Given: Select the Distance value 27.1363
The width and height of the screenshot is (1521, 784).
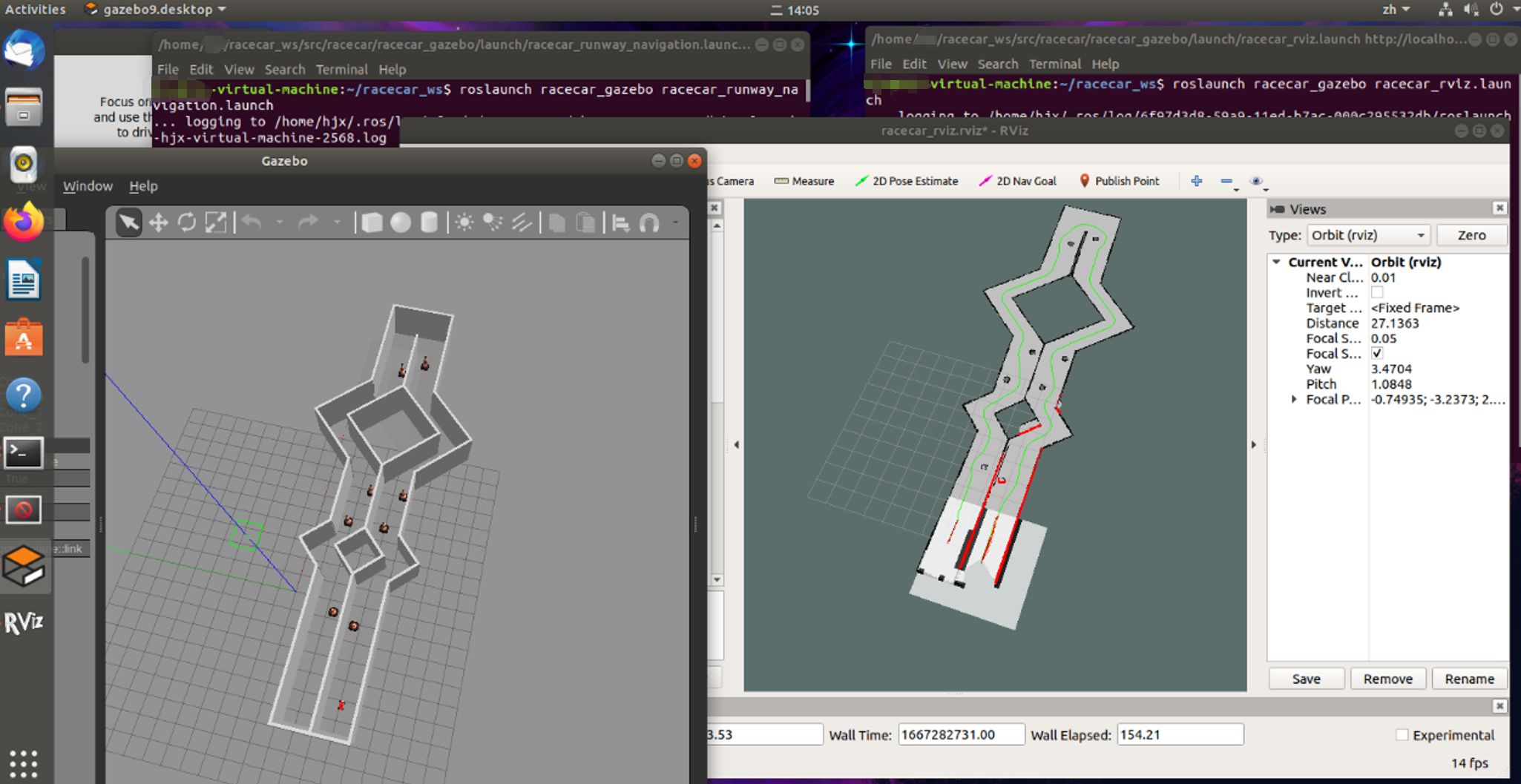Looking at the screenshot, I should [1395, 323].
